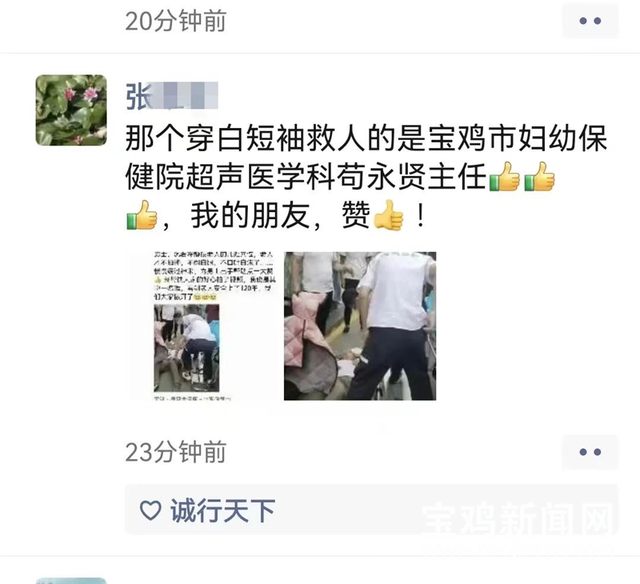Open the more menu beside 20分钟前
Viewport: 640px width, 584px height.
tap(590, 20)
